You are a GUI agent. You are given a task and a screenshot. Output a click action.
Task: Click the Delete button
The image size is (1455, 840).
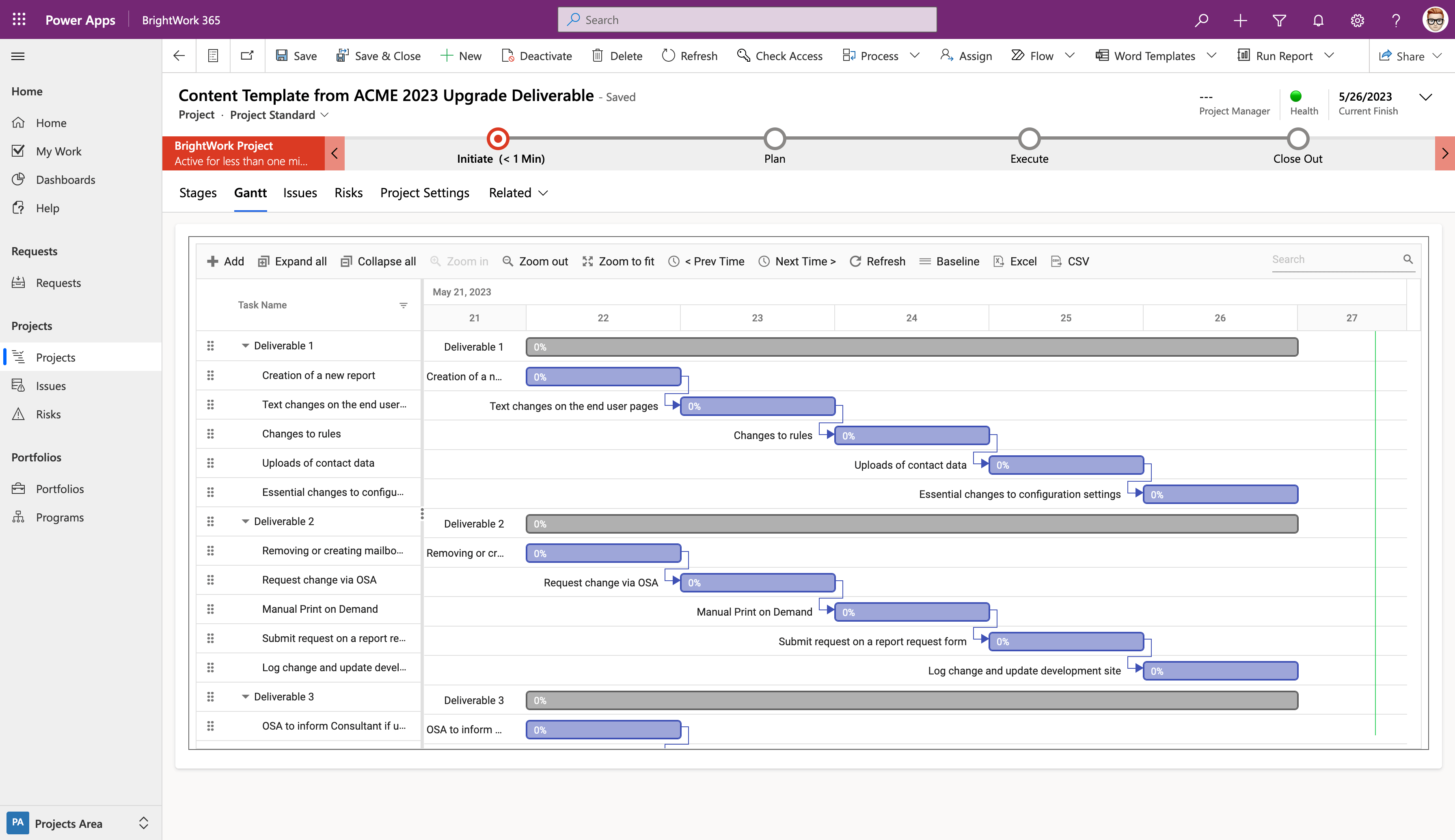617,56
